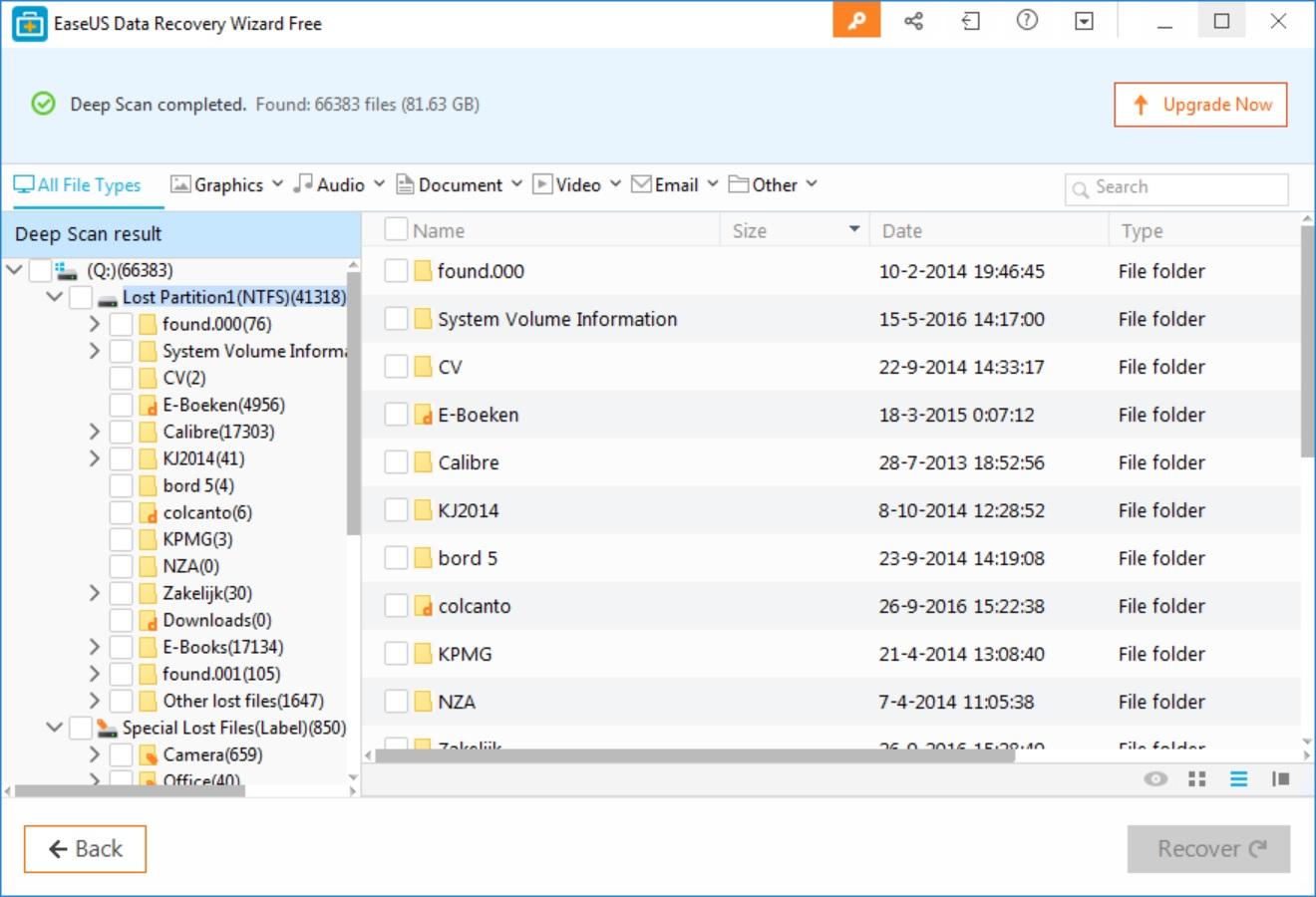
Task: Open the Other filter menu
Action: pyautogui.click(x=773, y=184)
